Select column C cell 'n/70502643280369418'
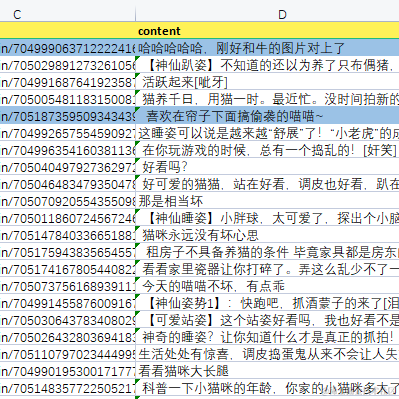The height and width of the screenshot is (399, 399). coord(68,337)
